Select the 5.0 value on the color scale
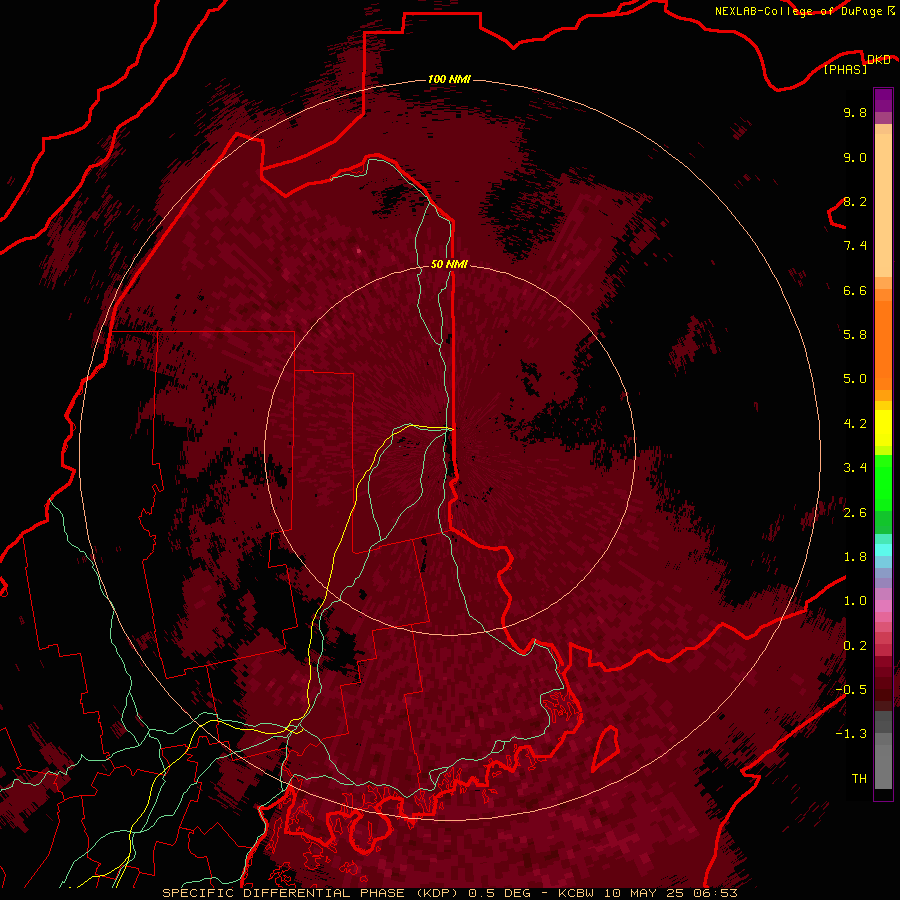This screenshot has width=900, height=900. coord(855,379)
